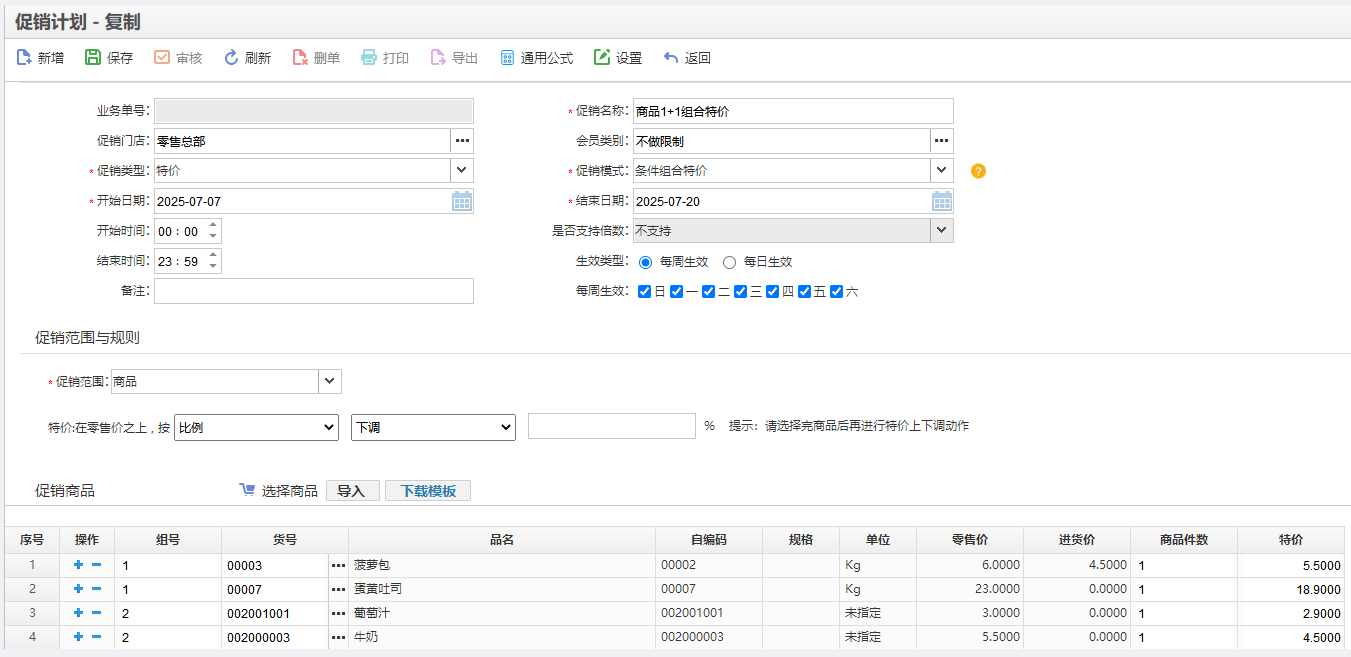Open the 开始日期 calendar icon

(462, 201)
